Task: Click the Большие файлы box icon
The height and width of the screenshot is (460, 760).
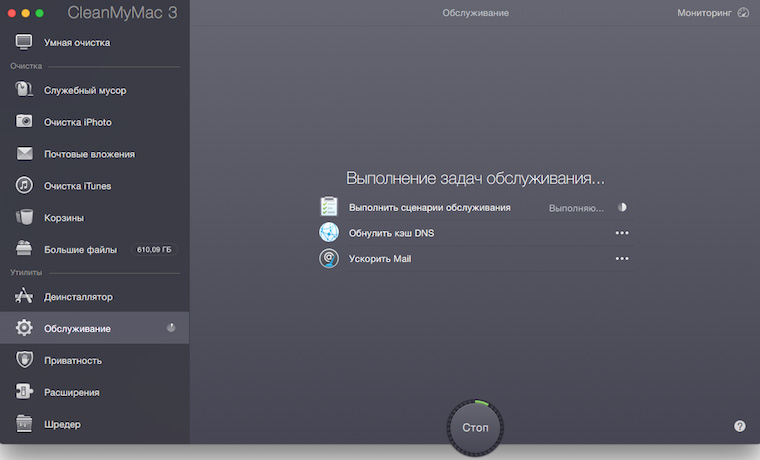Action: point(24,248)
